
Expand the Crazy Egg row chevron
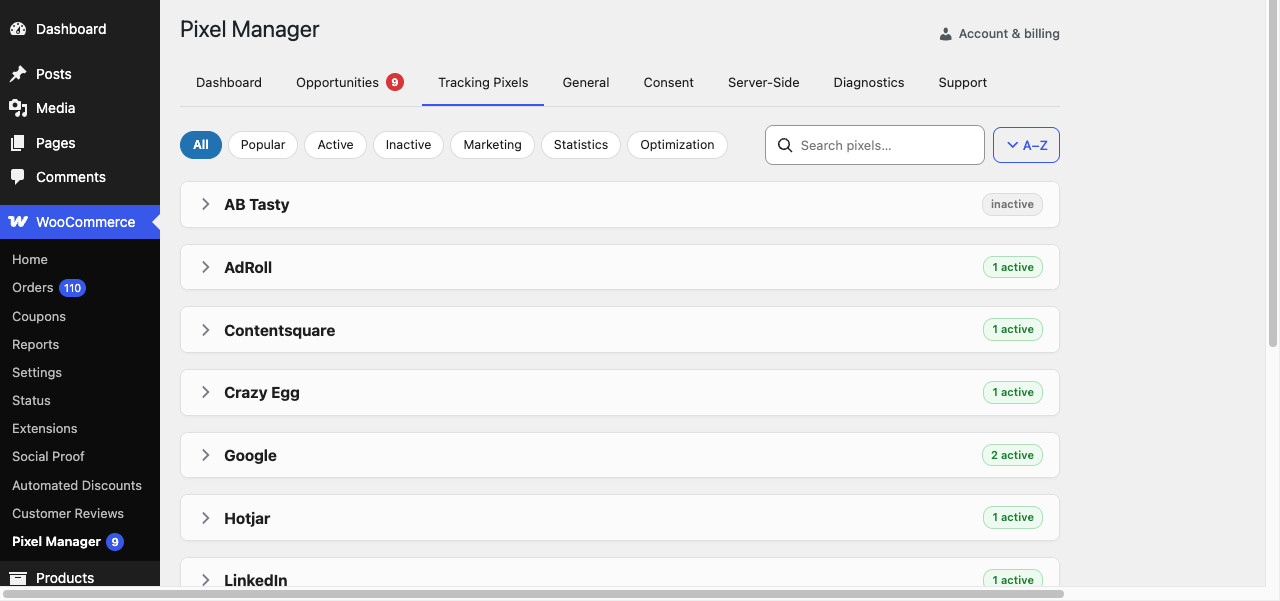[x=205, y=392]
